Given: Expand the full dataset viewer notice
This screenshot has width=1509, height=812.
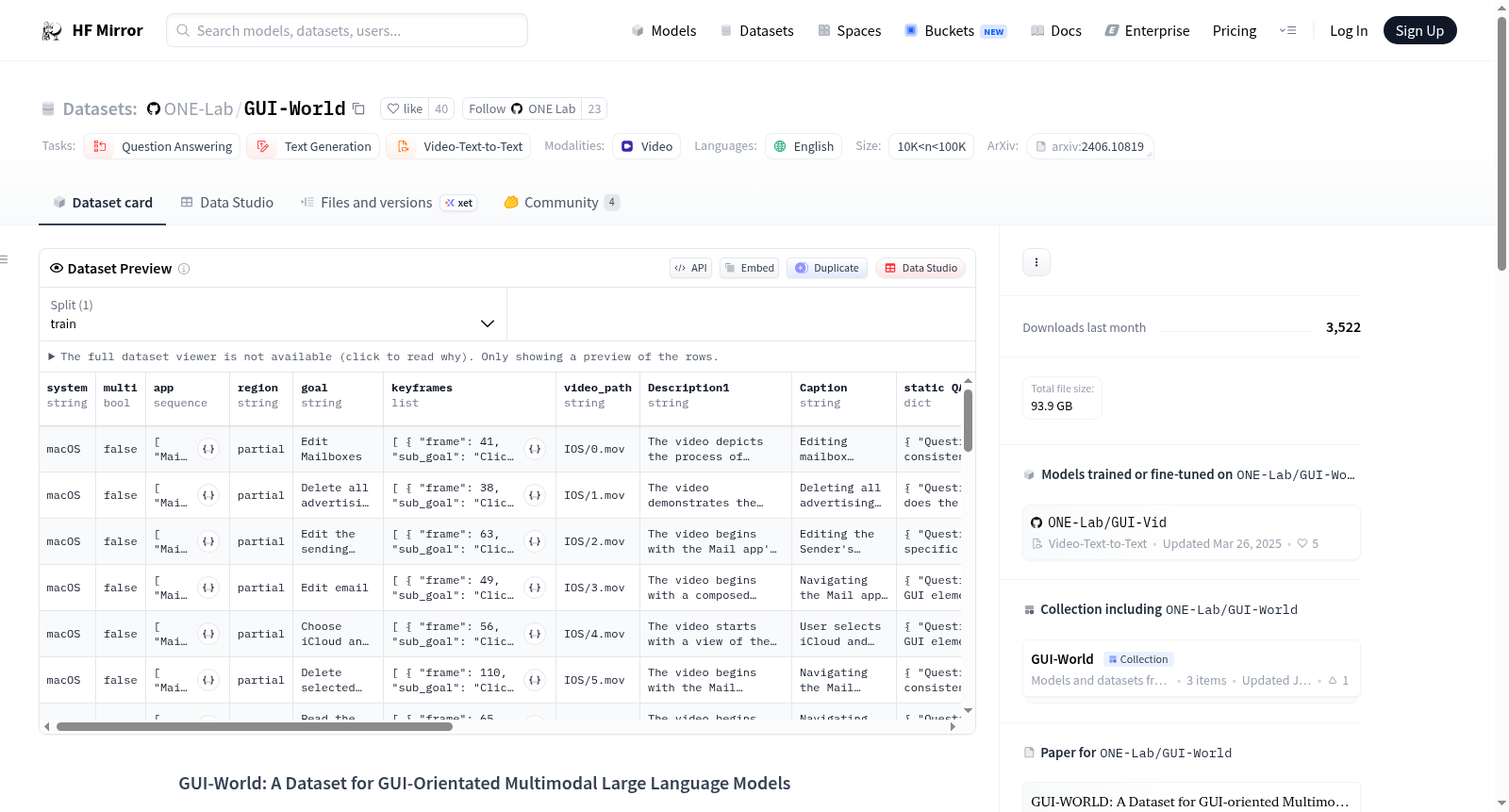Looking at the screenshot, I should pos(383,356).
